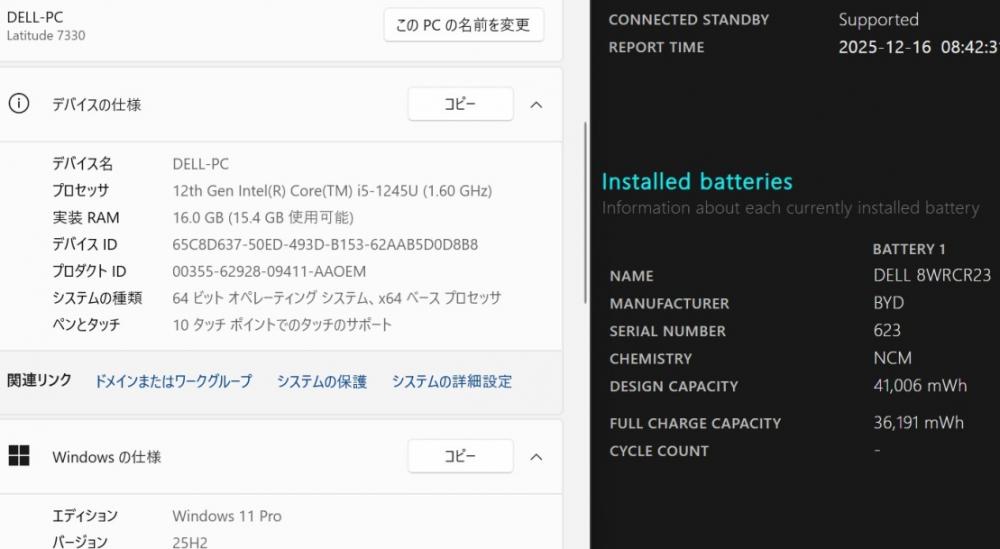Click the 36,191 mWh full charge value
Screen dimensions: 1000x549
pos(918,423)
